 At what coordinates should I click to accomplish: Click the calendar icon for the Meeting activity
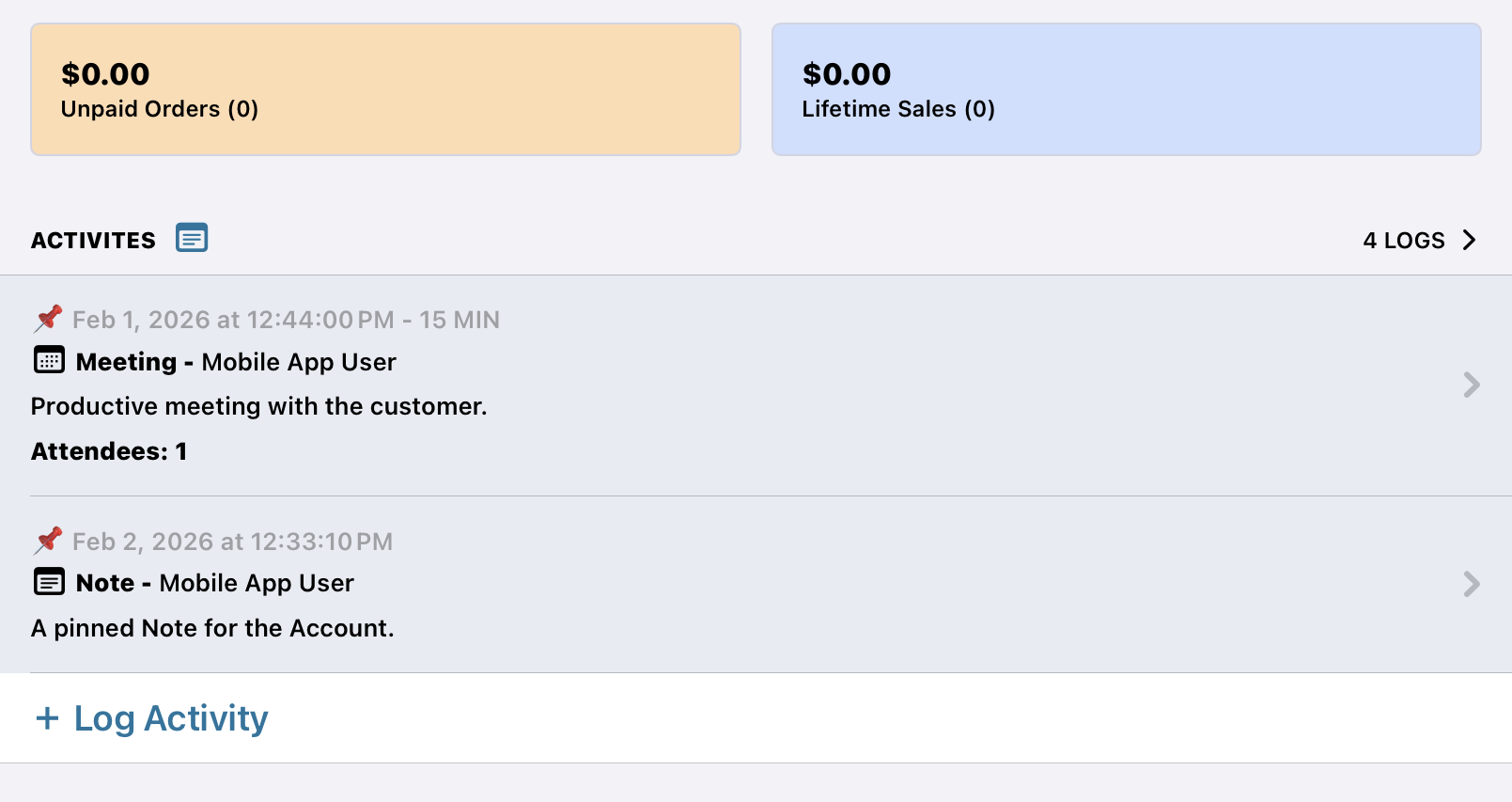(49, 360)
